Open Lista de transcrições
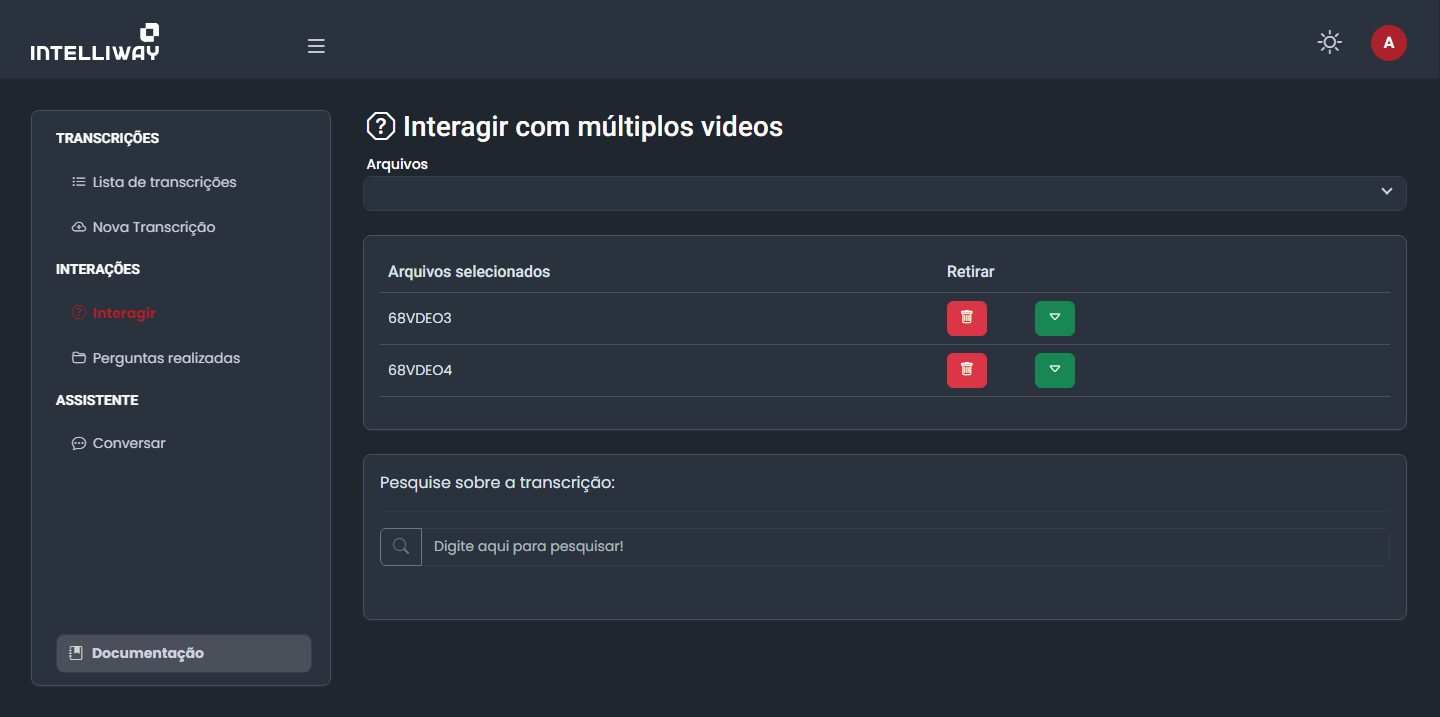The width and height of the screenshot is (1440, 717). tap(164, 182)
